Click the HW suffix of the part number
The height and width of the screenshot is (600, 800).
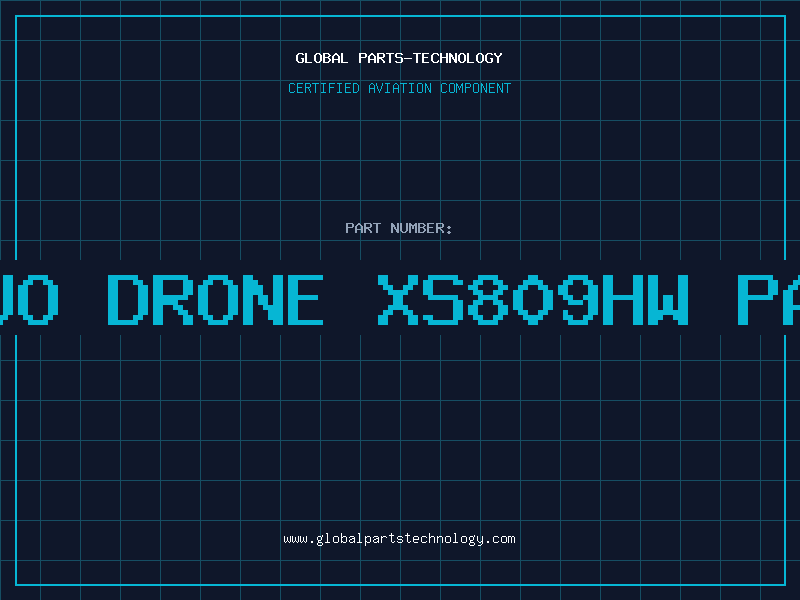coord(646,299)
